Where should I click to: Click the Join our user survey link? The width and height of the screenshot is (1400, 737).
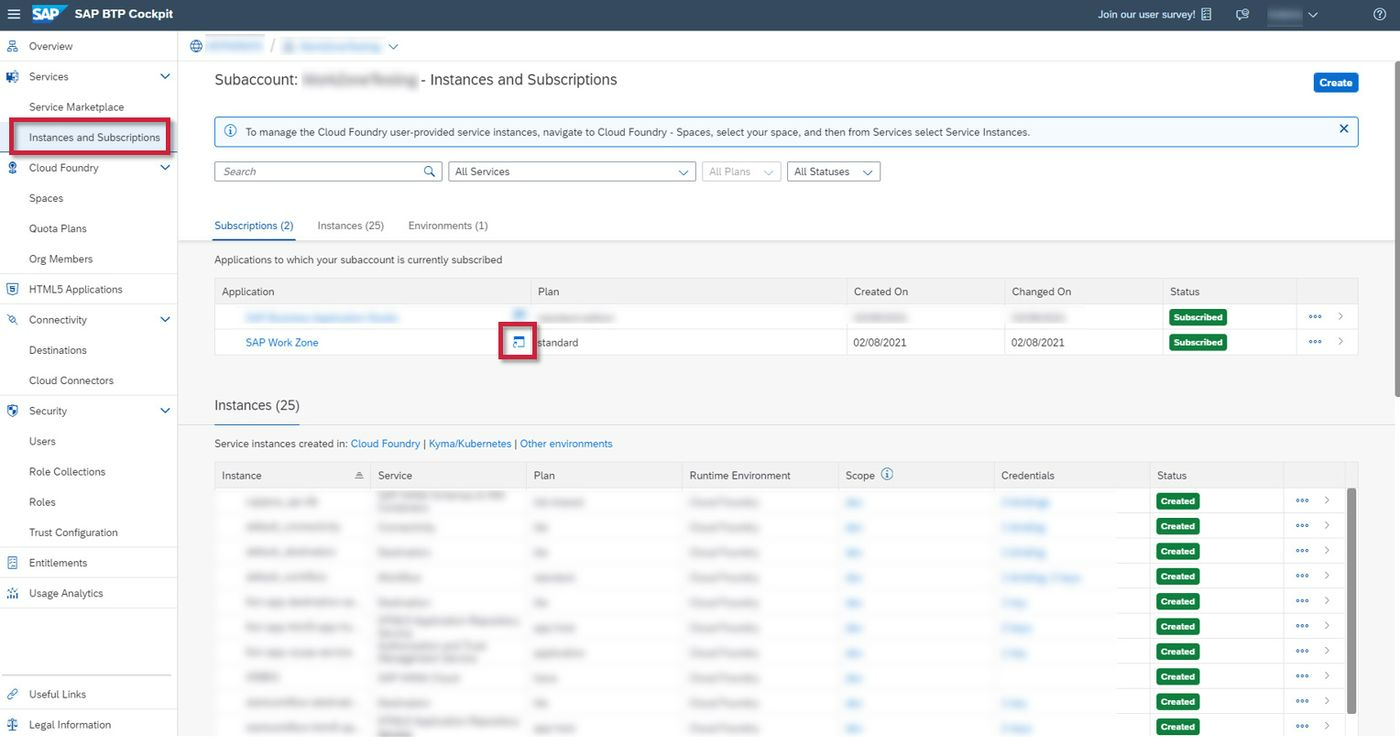pyautogui.click(x=1146, y=15)
